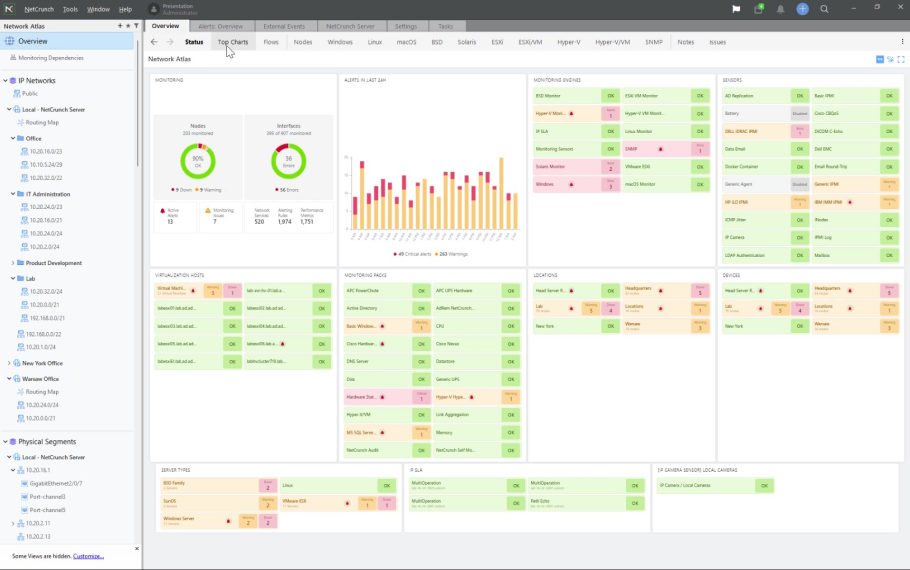The width and height of the screenshot is (910, 570).
Task: Expand the Product Development folder
Action: [x=13, y=263]
